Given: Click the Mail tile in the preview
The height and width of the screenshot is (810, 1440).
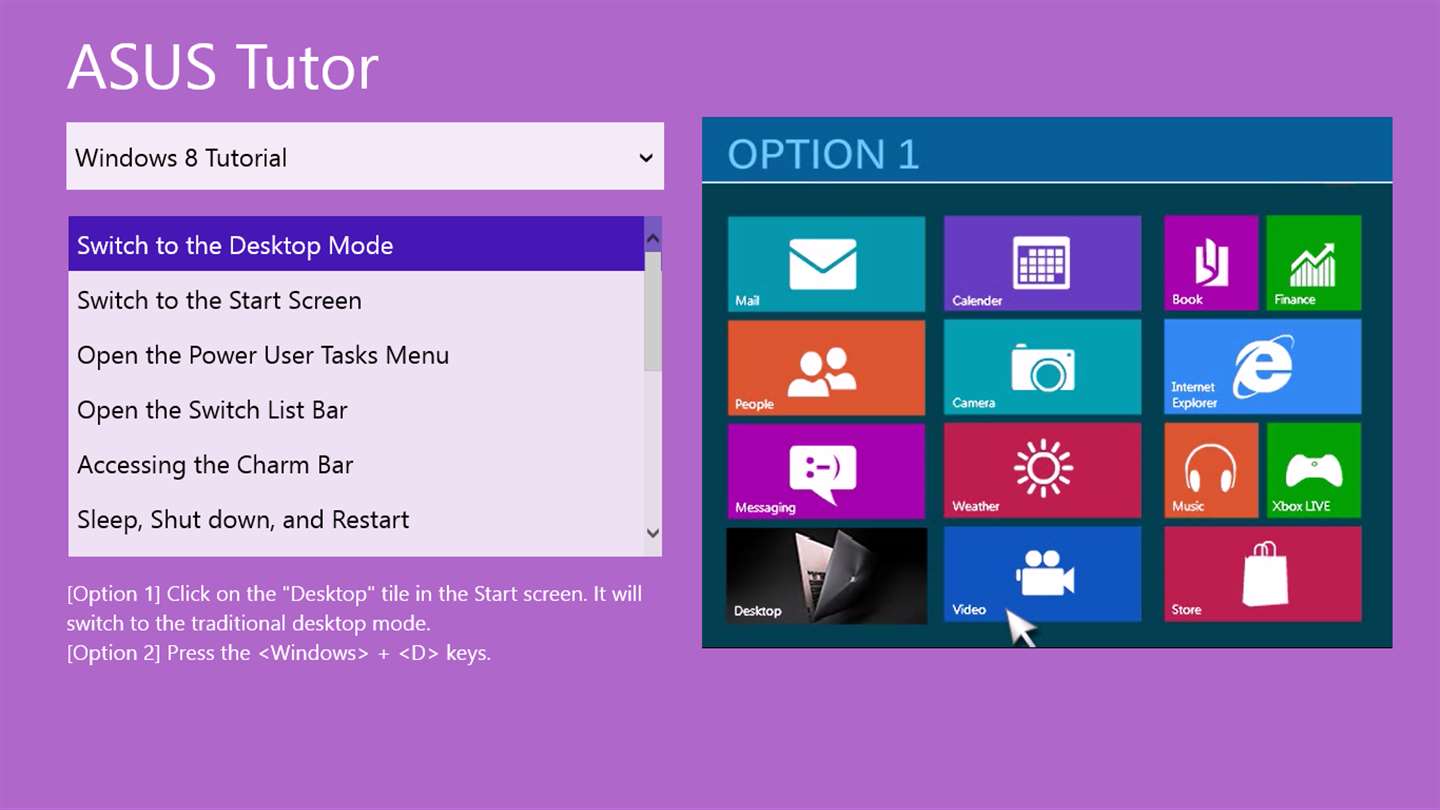Looking at the screenshot, I should coord(826,263).
